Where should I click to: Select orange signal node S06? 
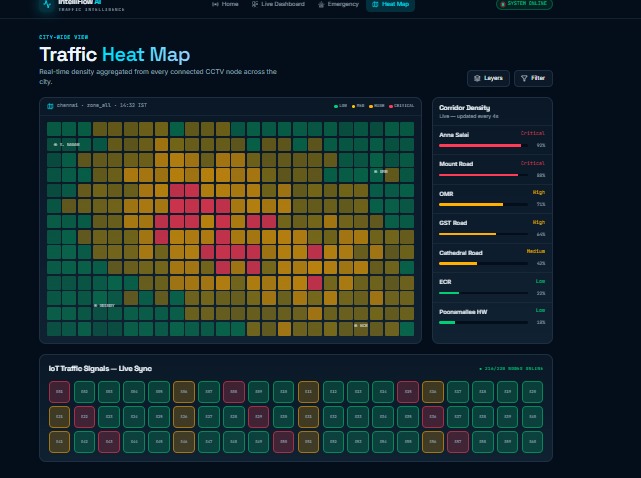[184, 392]
